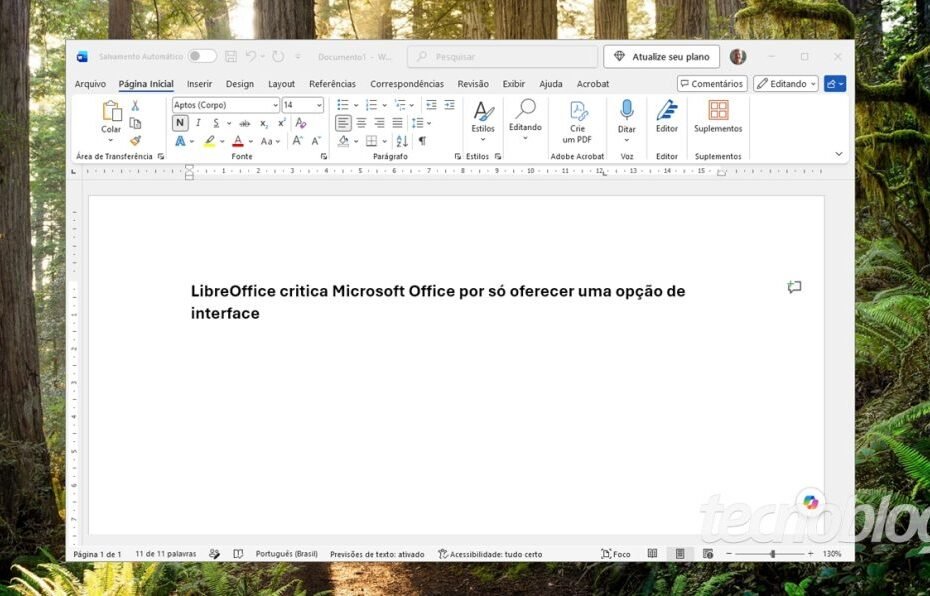
Task: Switch to the Design tab
Action: click(x=240, y=84)
